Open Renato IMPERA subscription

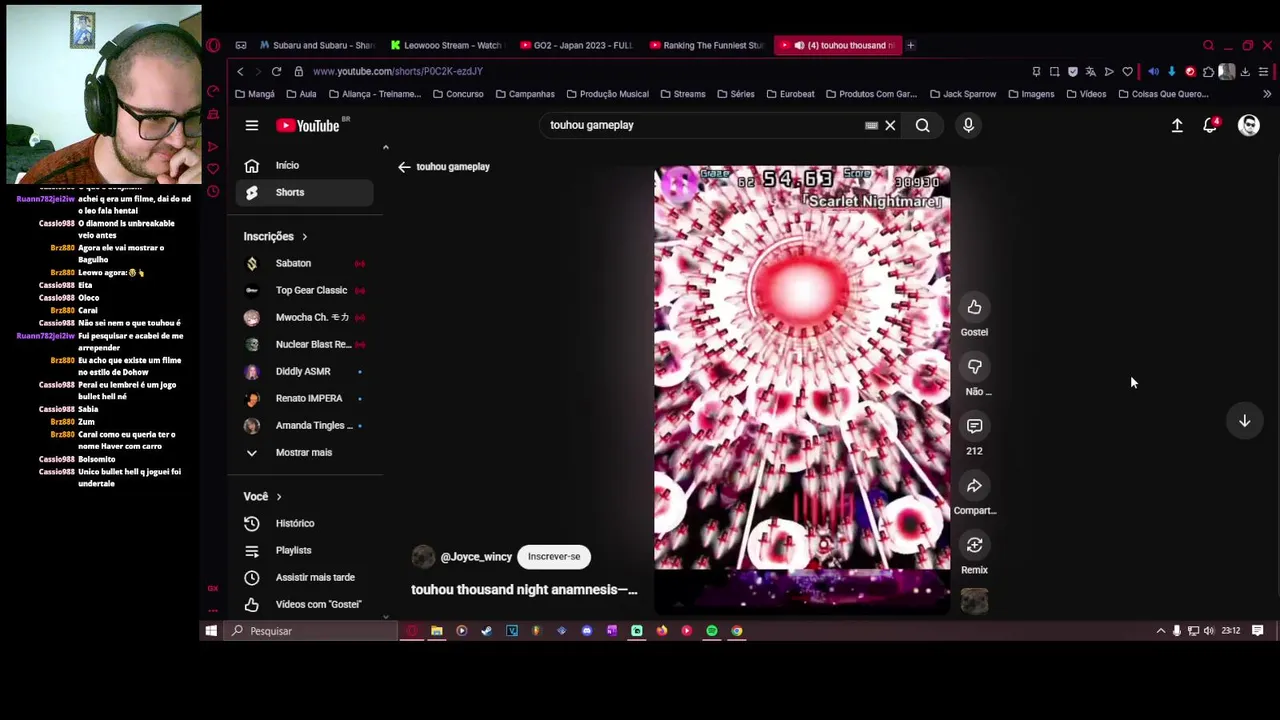pos(304,398)
